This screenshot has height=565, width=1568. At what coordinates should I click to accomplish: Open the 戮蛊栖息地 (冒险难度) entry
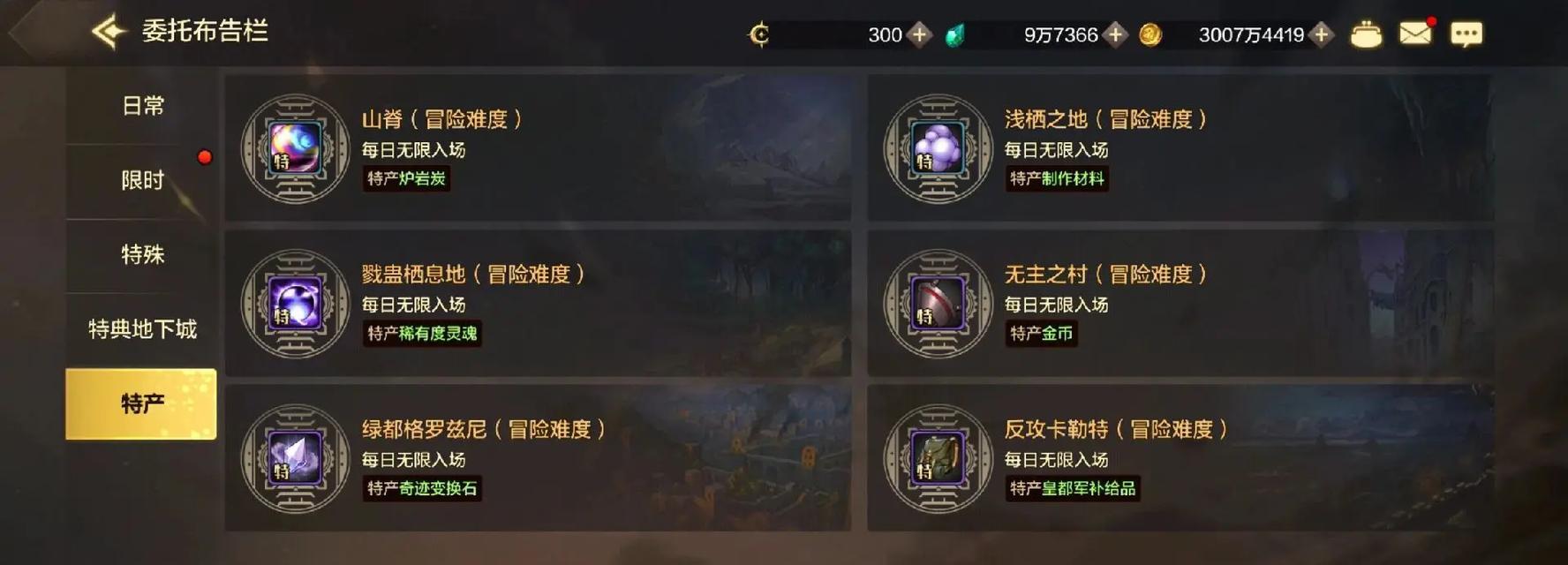[538, 304]
